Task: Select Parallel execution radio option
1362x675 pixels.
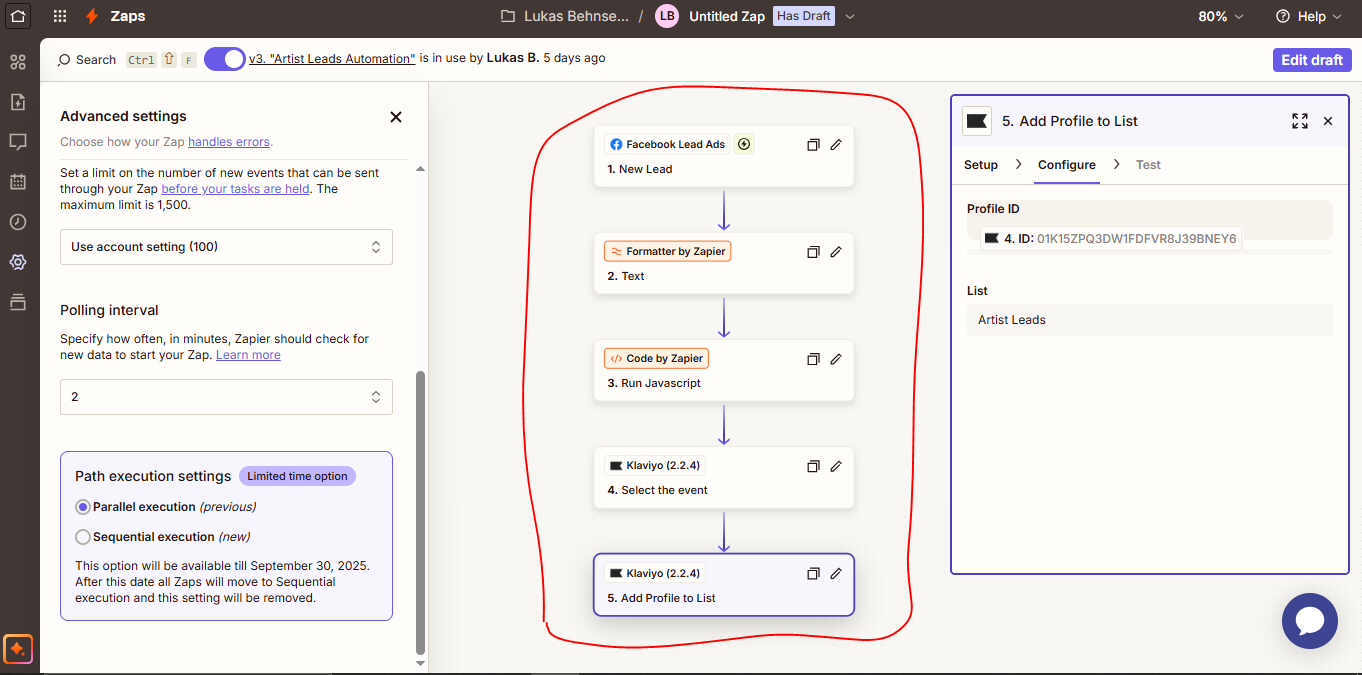Action: click(83, 507)
